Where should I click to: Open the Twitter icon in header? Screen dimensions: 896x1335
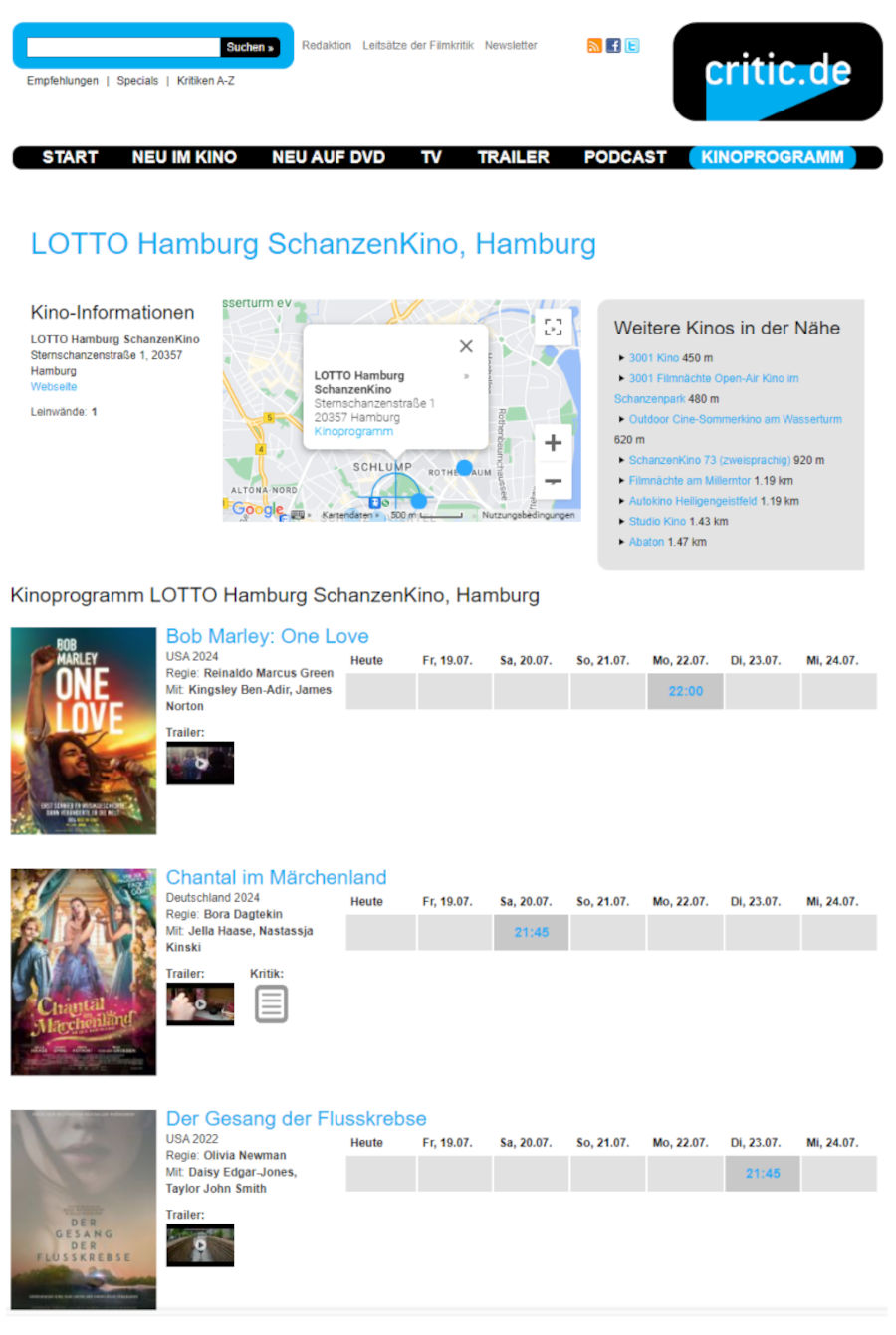[632, 46]
